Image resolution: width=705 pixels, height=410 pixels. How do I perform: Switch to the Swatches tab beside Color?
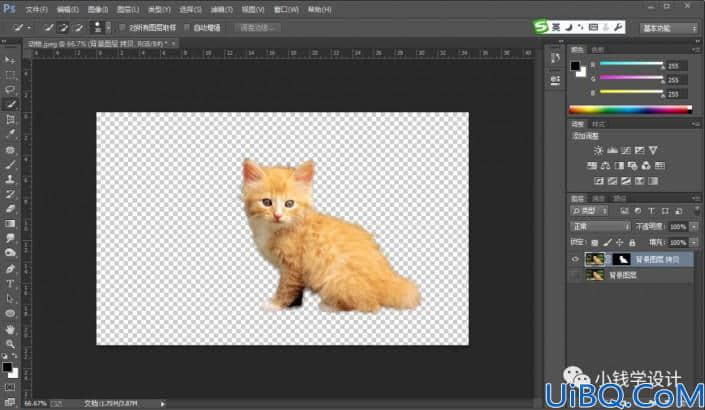[x=598, y=50]
